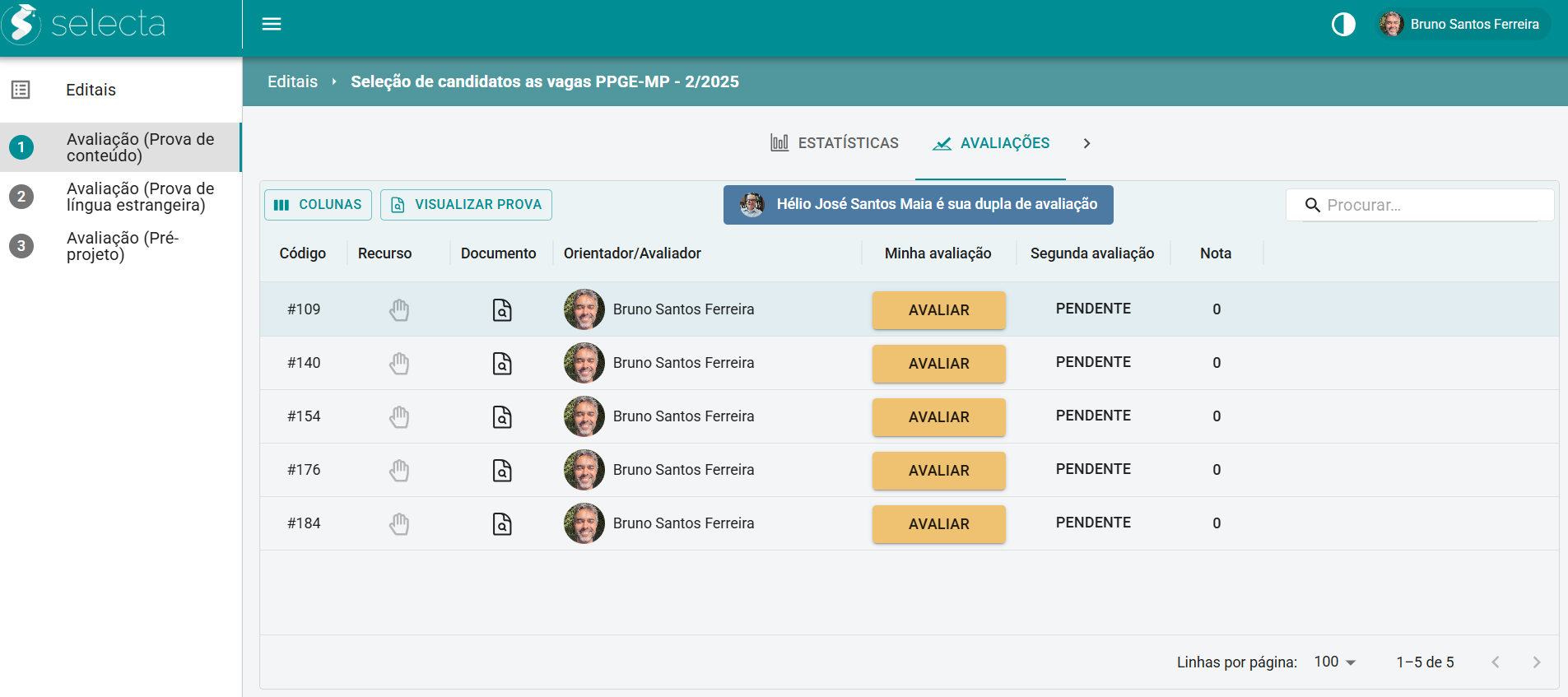Sort by the Orientador/Avaliador column header
1568x697 pixels.
pyautogui.click(x=632, y=253)
